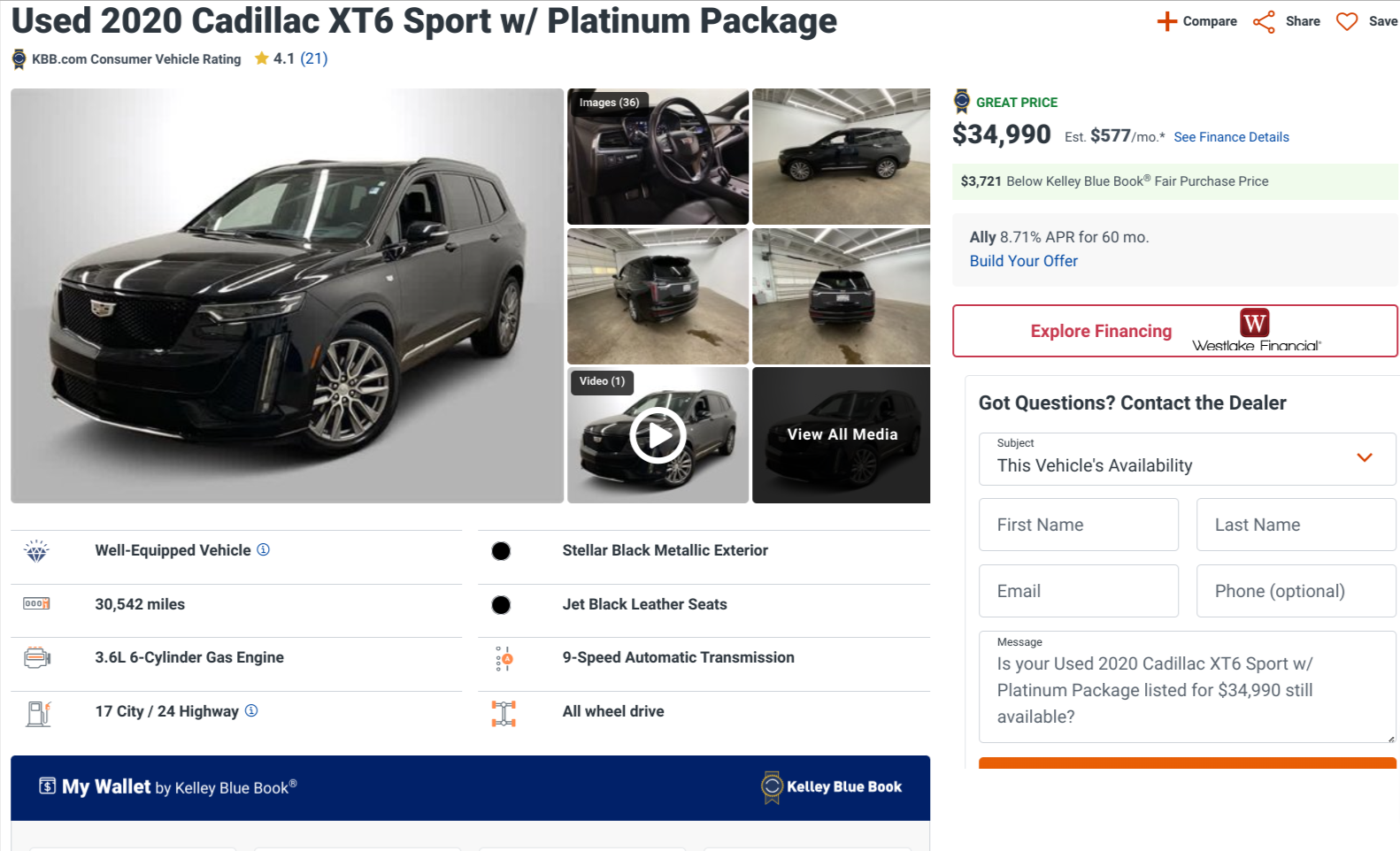Open the Images (36) interior thumbnail
This screenshot has height=851, width=1400.
tap(658, 157)
